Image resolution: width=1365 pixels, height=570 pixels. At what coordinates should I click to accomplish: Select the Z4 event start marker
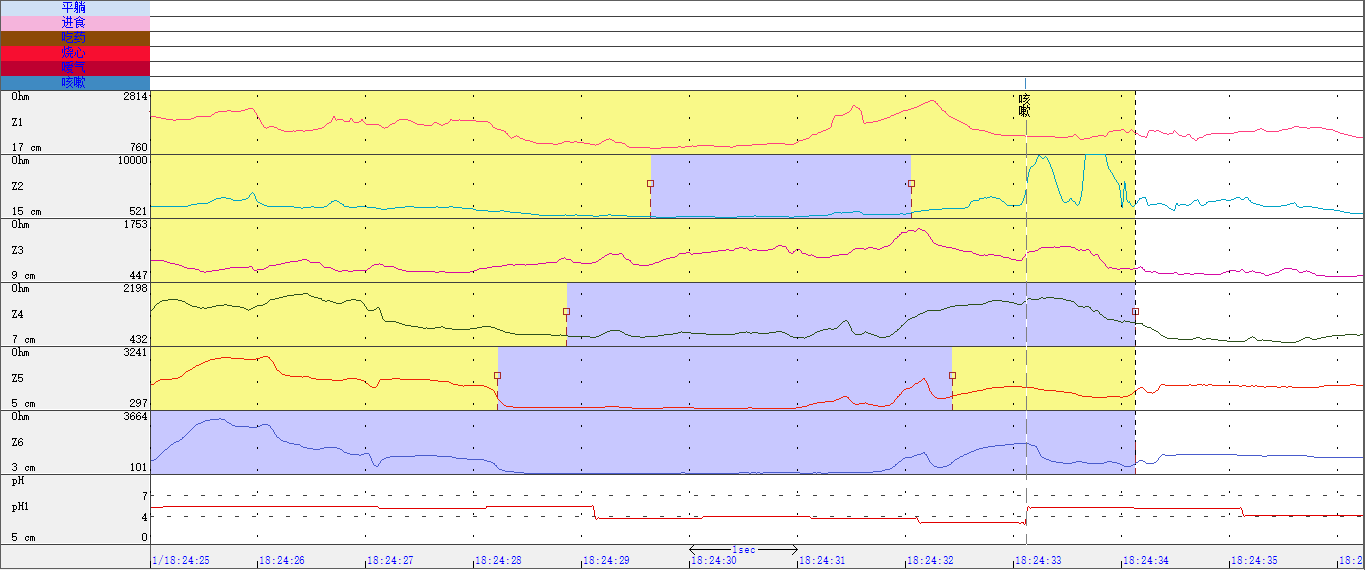(x=566, y=312)
